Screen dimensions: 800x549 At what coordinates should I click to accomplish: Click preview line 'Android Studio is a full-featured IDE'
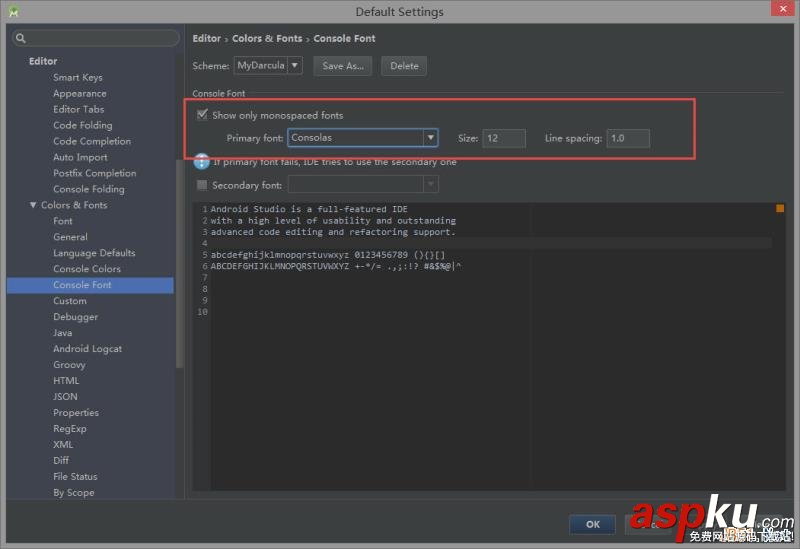(309, 209)
